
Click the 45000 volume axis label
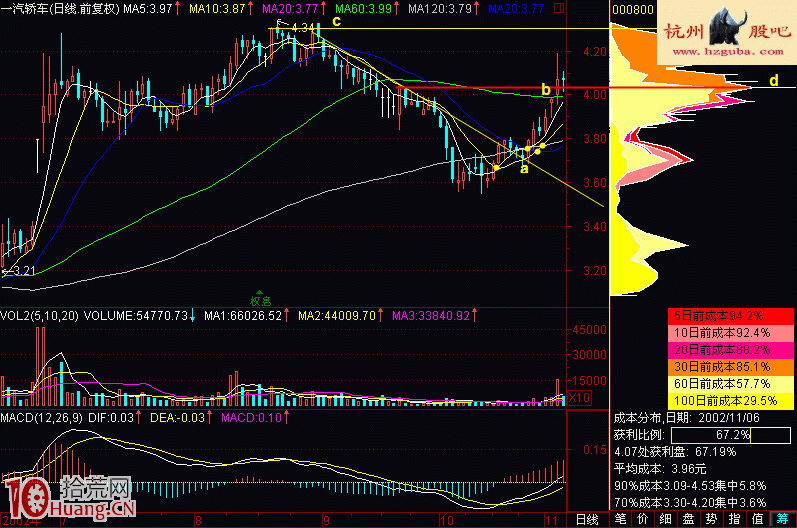[590, 330]
